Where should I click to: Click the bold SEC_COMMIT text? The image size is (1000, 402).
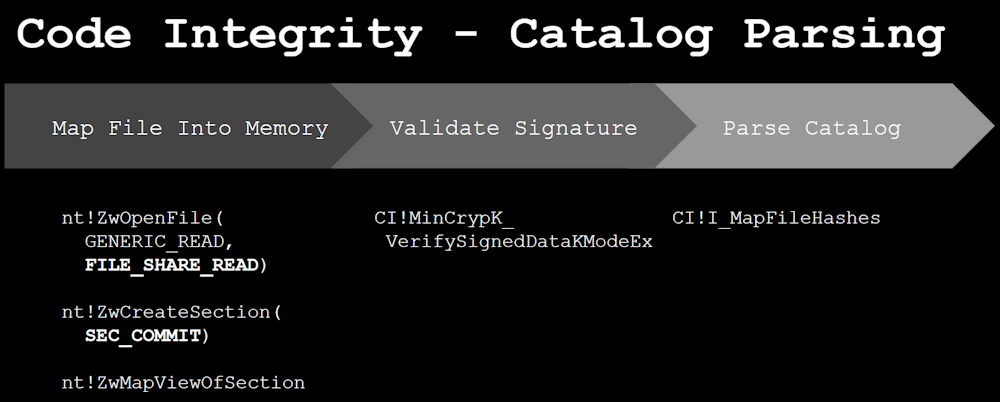pos(146,336)
